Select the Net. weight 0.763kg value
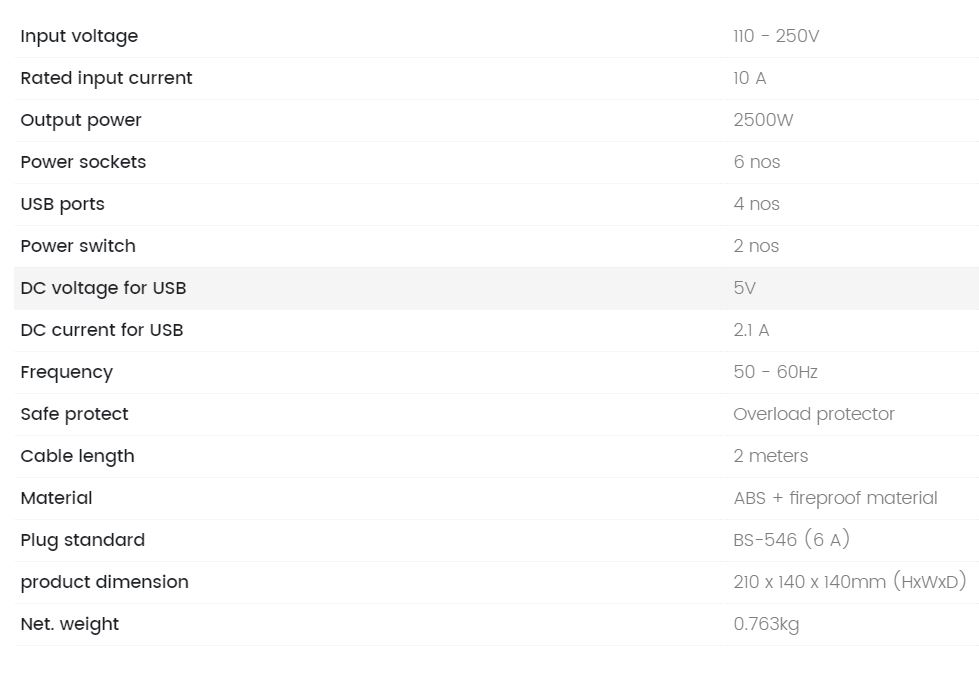979x686 pixels. (x=766, y=624)
